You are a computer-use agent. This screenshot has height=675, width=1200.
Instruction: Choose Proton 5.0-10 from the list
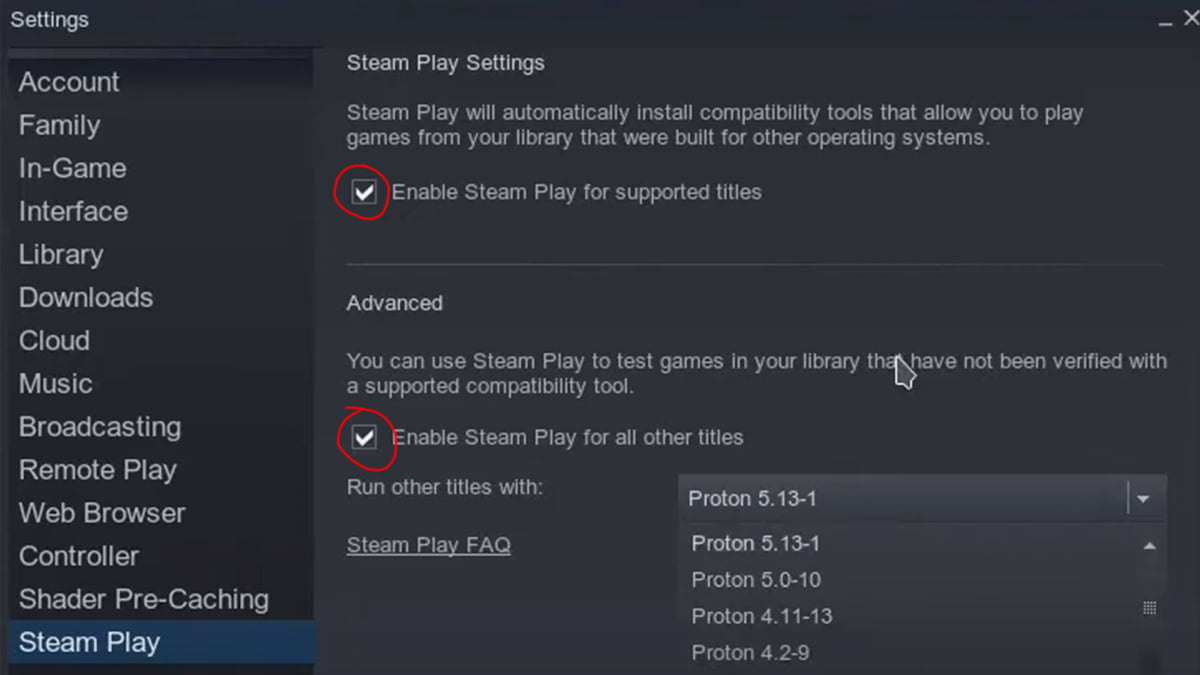756,580
